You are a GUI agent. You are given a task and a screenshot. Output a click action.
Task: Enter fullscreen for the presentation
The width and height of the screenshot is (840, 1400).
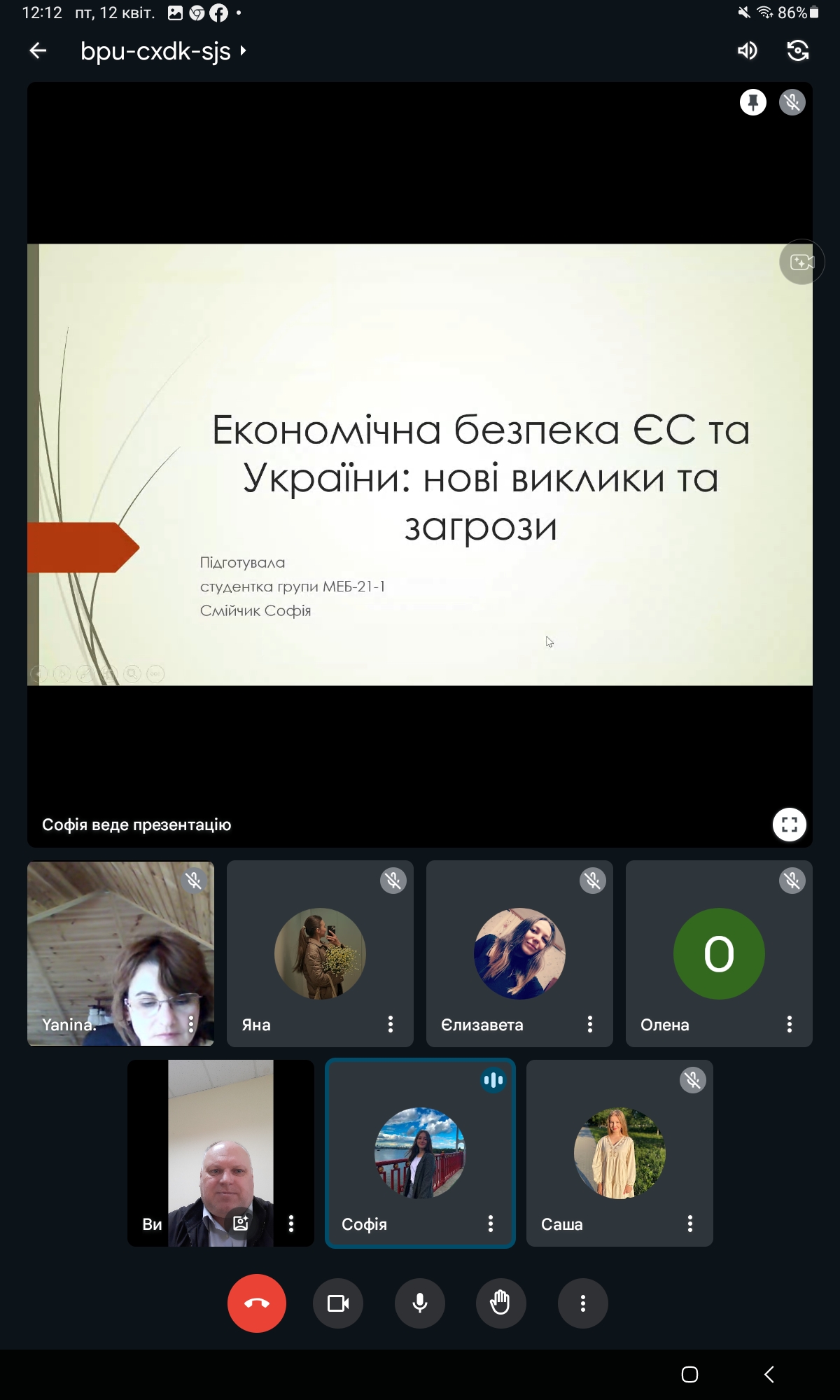click(790, 825)
